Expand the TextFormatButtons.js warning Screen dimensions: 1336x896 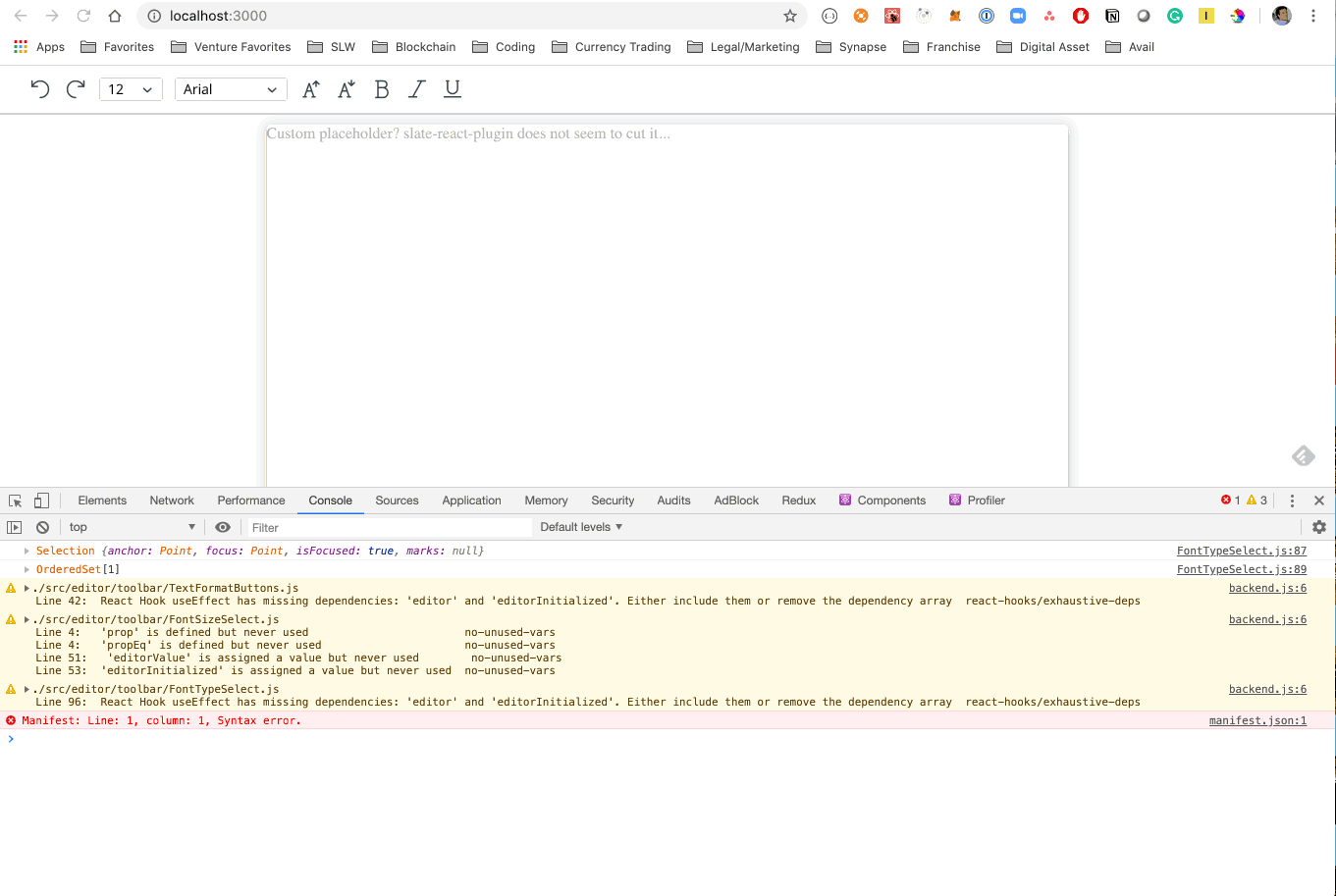point(27,588)
